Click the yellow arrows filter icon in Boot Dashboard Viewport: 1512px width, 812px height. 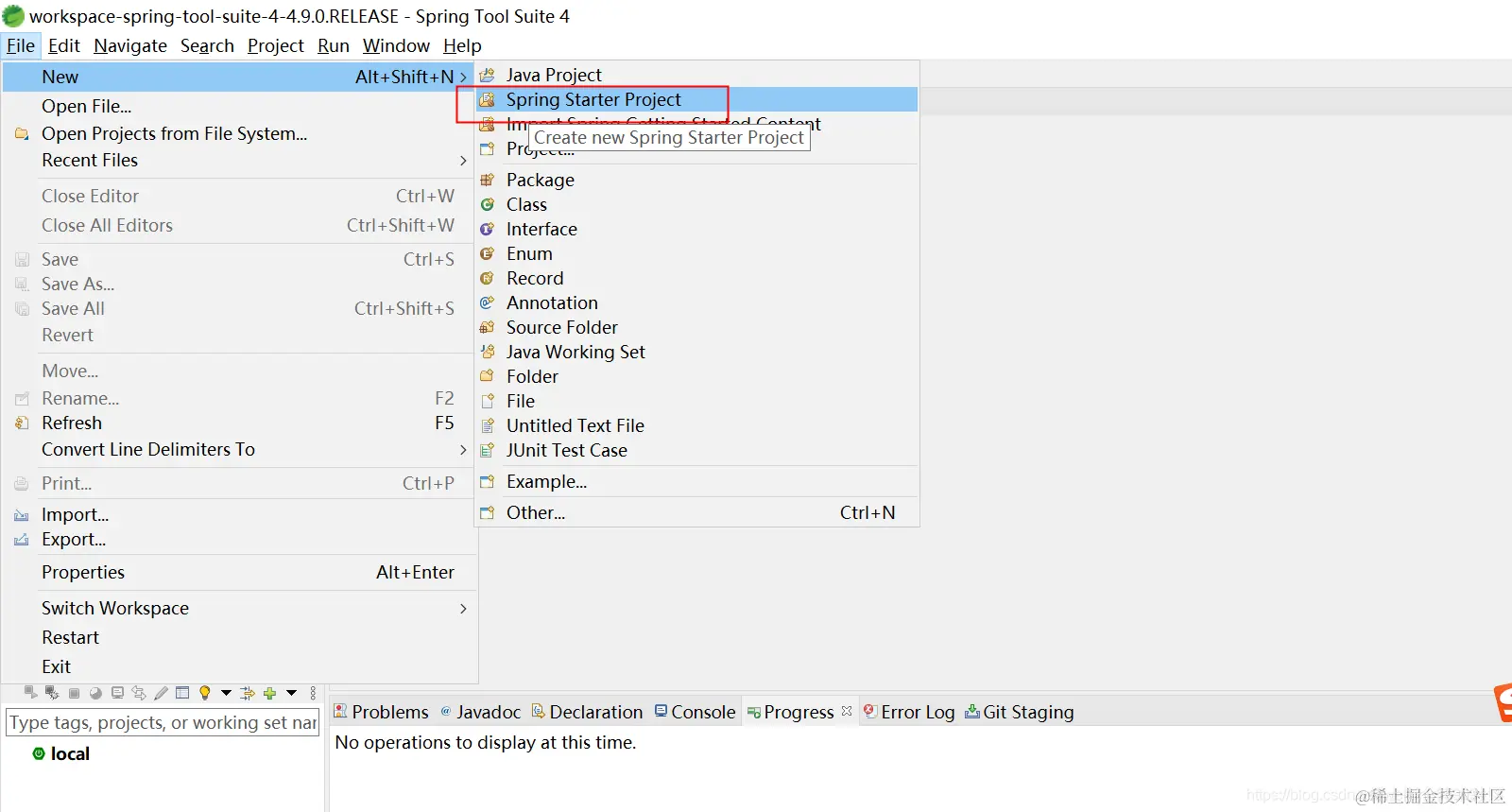point(248,693)
